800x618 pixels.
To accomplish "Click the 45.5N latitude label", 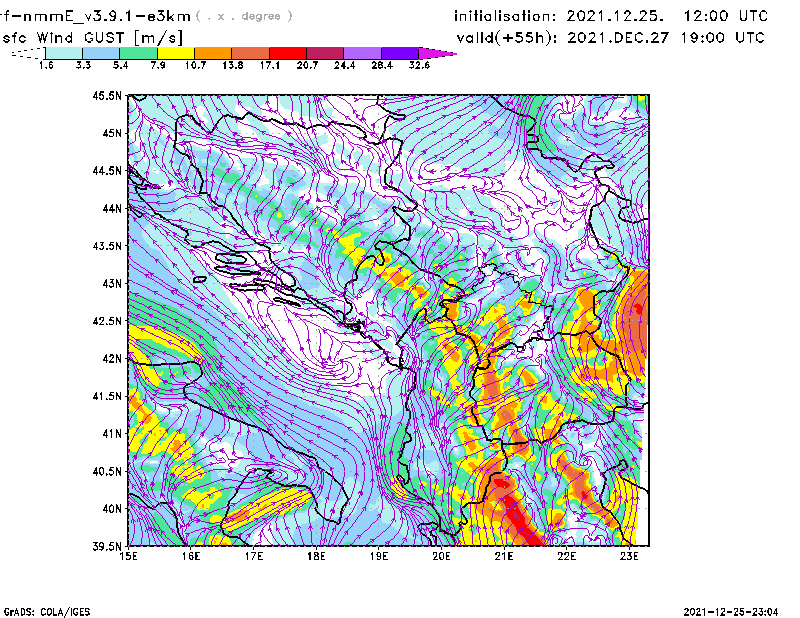I will [107, 95].
